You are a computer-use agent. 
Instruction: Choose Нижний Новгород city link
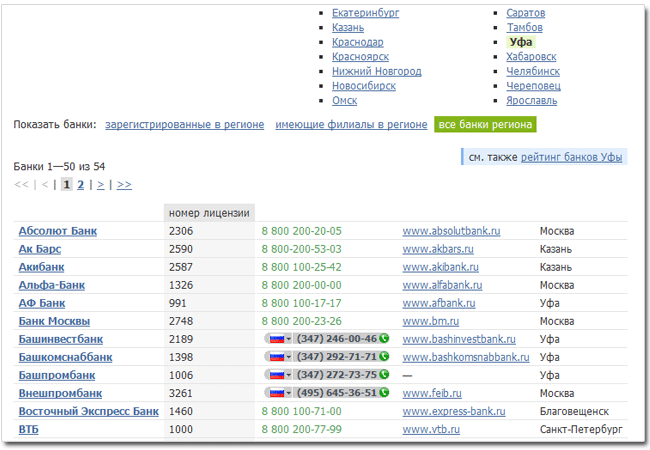coord(376,72)
